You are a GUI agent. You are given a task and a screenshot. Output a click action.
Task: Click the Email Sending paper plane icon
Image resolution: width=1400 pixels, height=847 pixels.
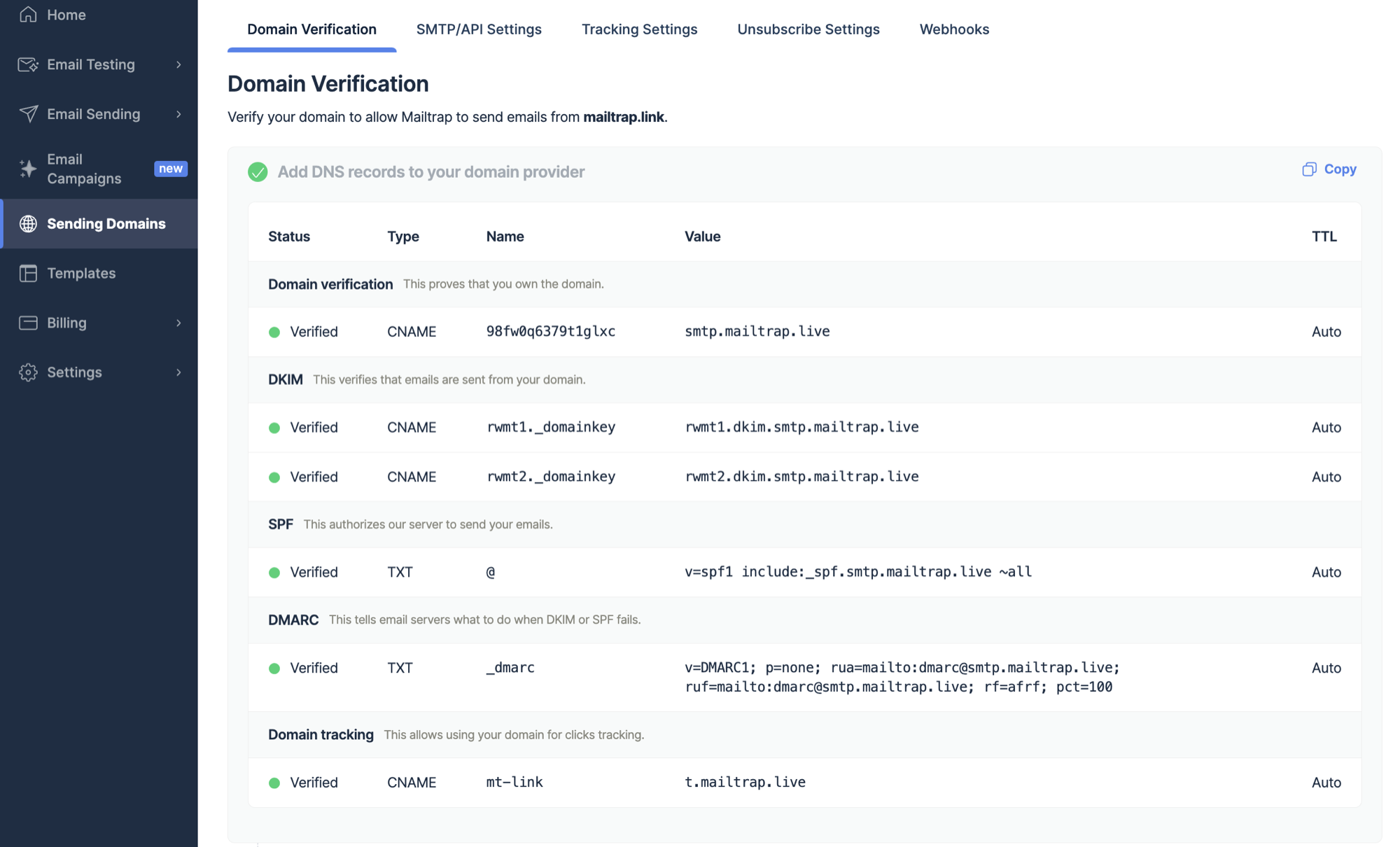tap(28, 114)
